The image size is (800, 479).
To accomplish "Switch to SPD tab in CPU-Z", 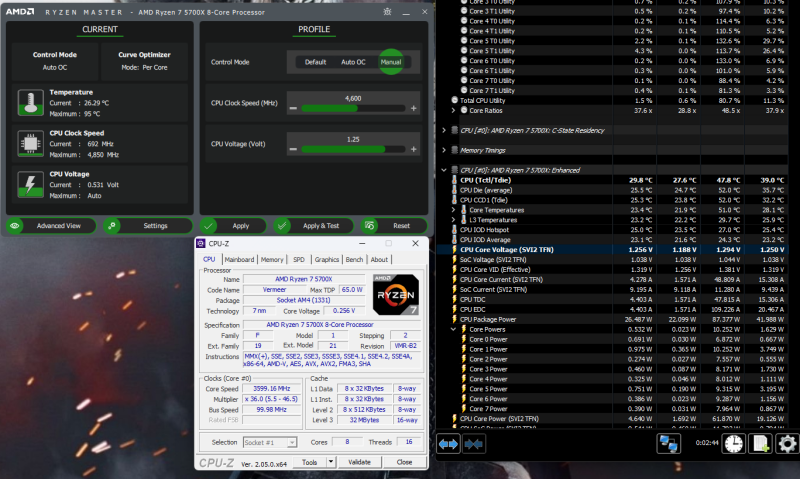I will click(x=298, y=259).
